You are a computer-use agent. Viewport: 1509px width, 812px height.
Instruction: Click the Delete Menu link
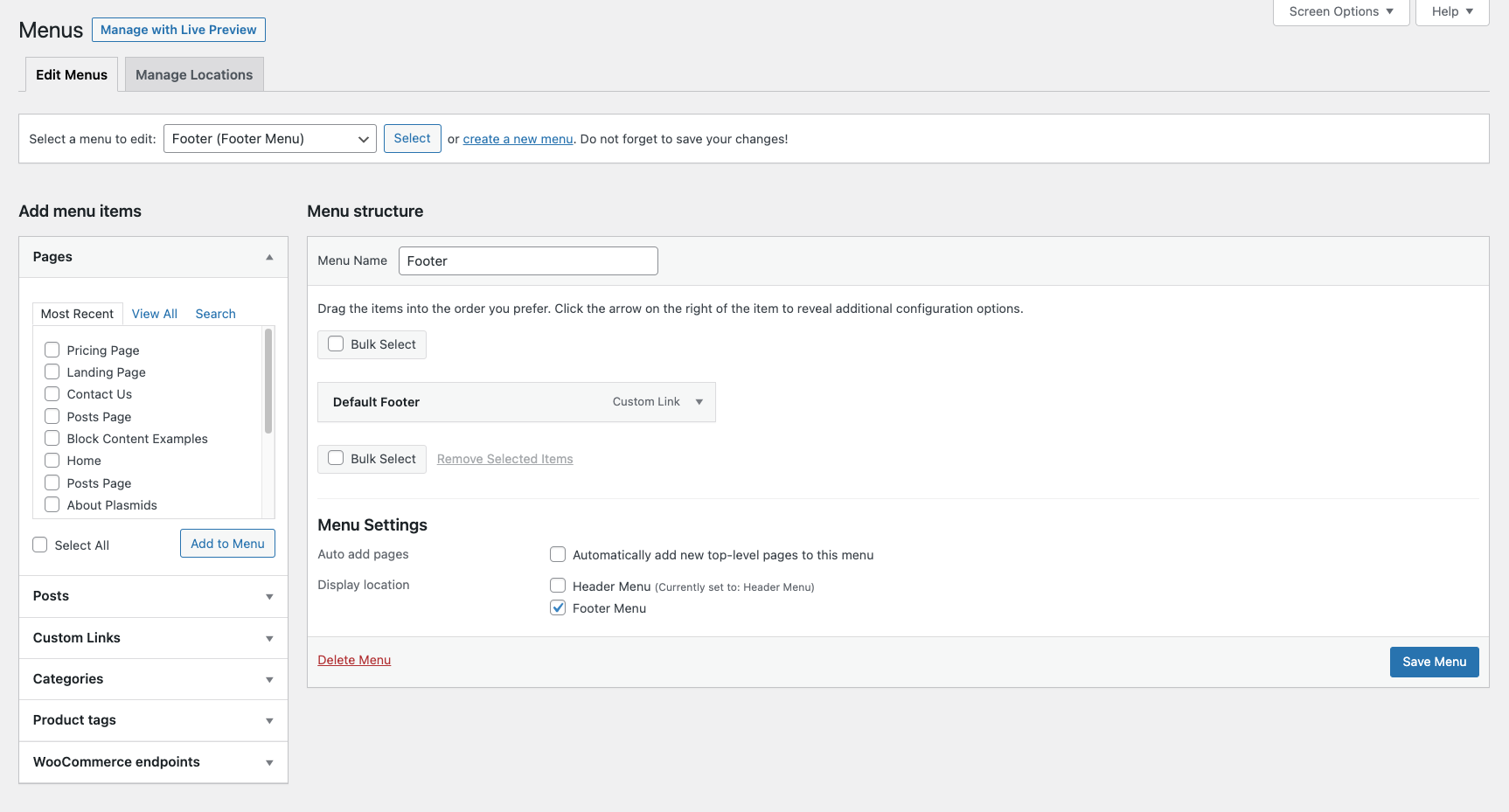[x=354, y=660]
